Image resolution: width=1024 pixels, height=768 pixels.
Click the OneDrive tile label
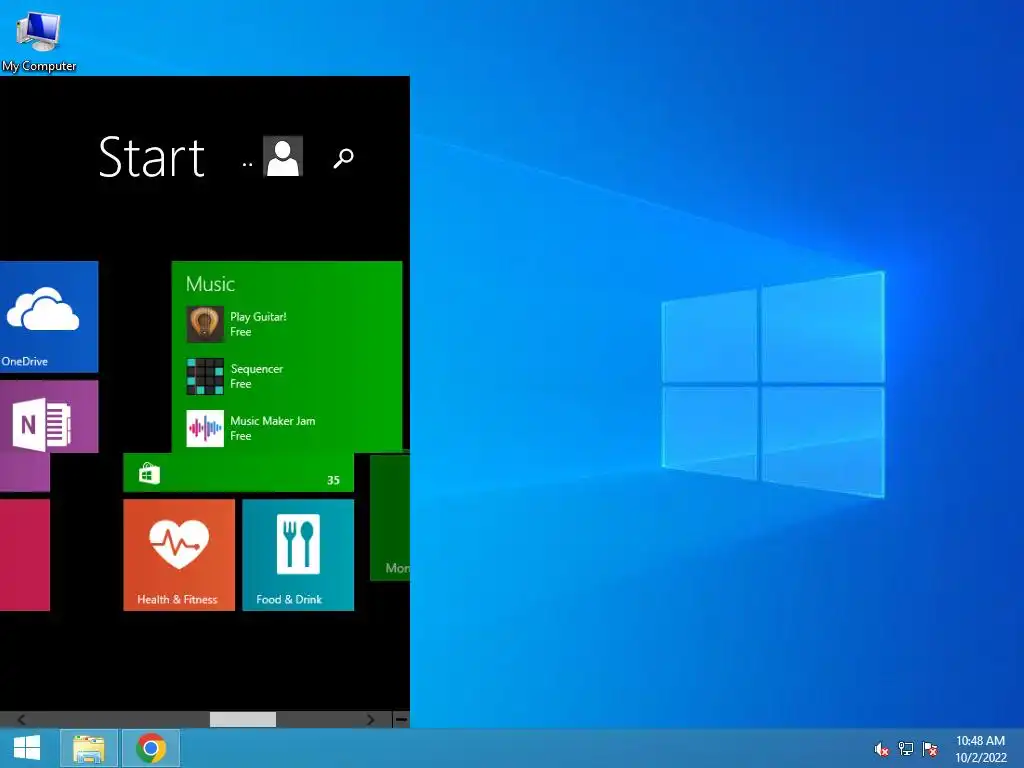tap(25, 361)
